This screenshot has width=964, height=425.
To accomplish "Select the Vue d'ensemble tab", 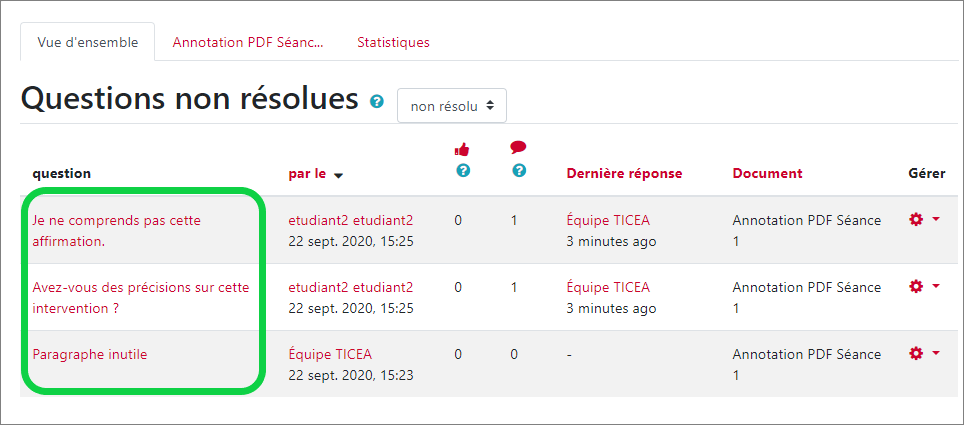I will (87, 43).
